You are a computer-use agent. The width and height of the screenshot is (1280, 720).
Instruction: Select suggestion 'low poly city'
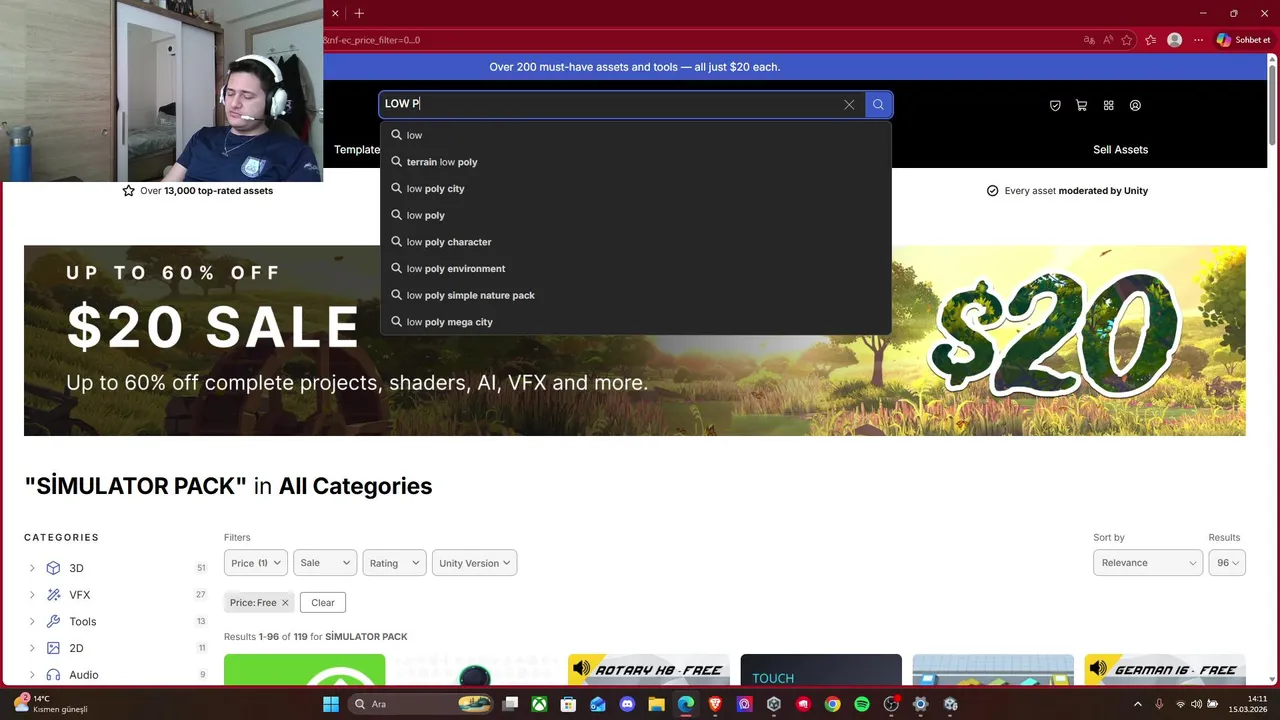(x=636, y=188)
